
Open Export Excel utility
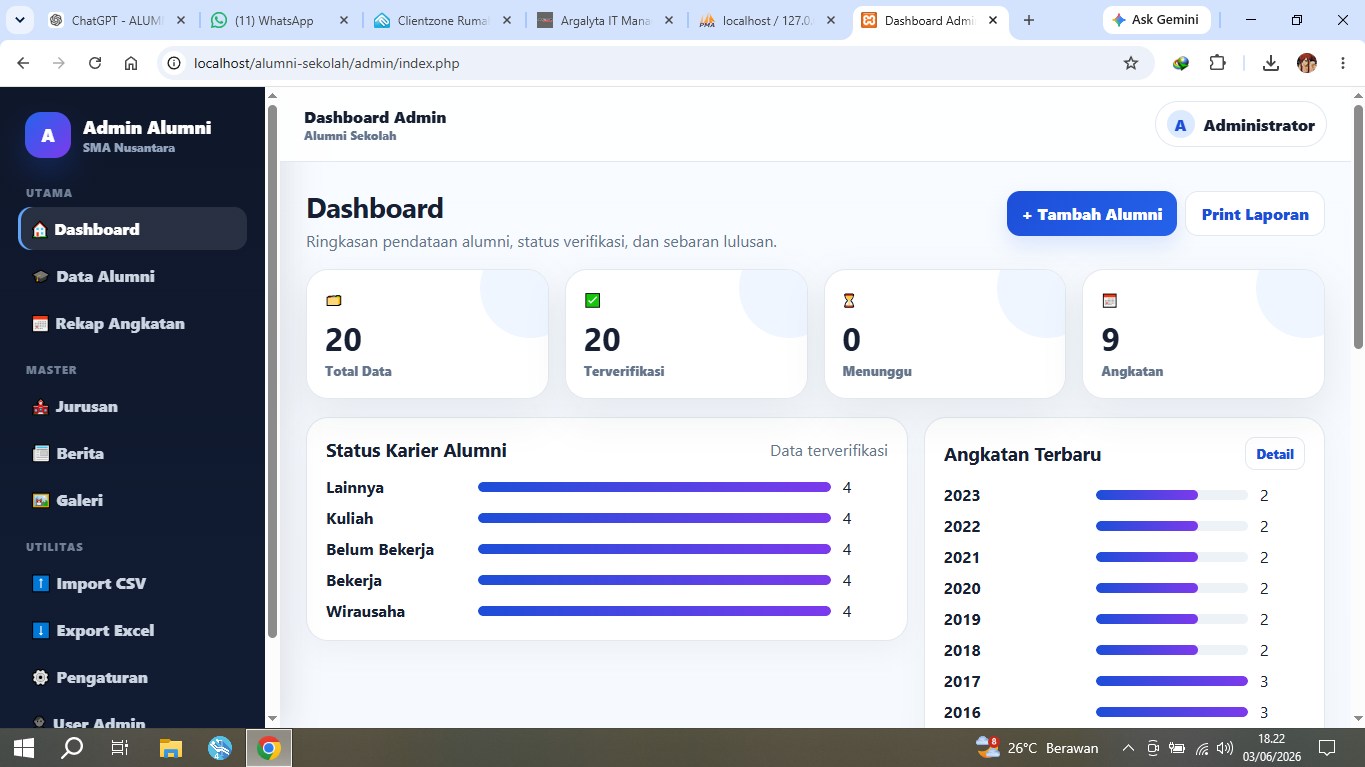tap(133, 630)
